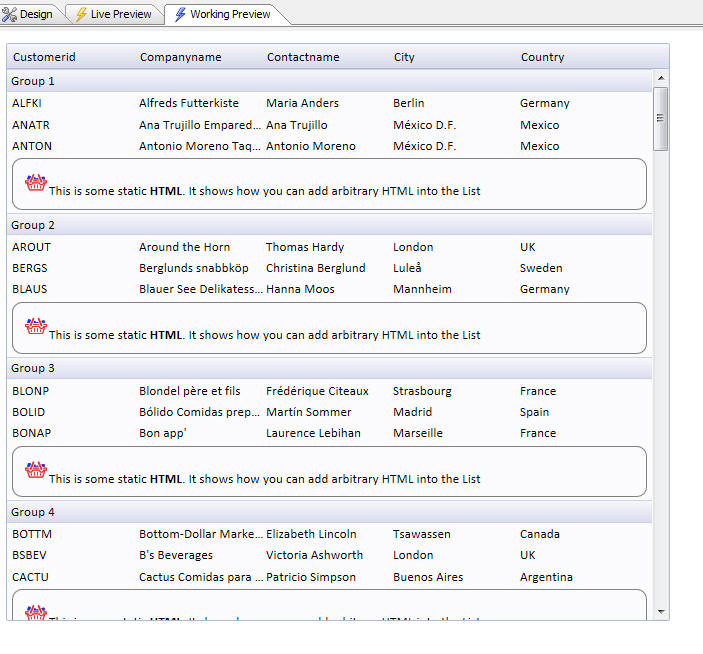The image size is (703, 654).
Task: Select the ALFKI customer row
Action: [330, 103]
